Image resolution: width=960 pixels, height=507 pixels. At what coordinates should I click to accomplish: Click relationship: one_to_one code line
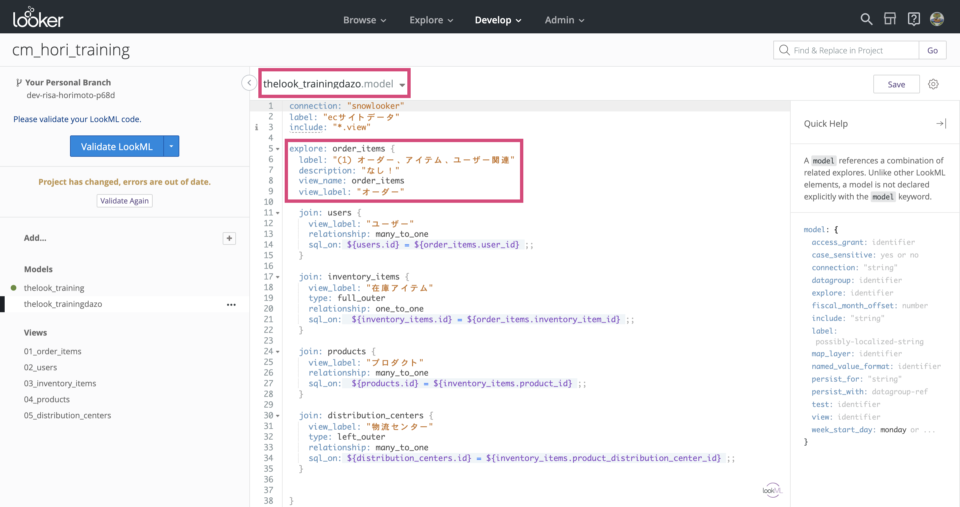click(x=366, y=309)
